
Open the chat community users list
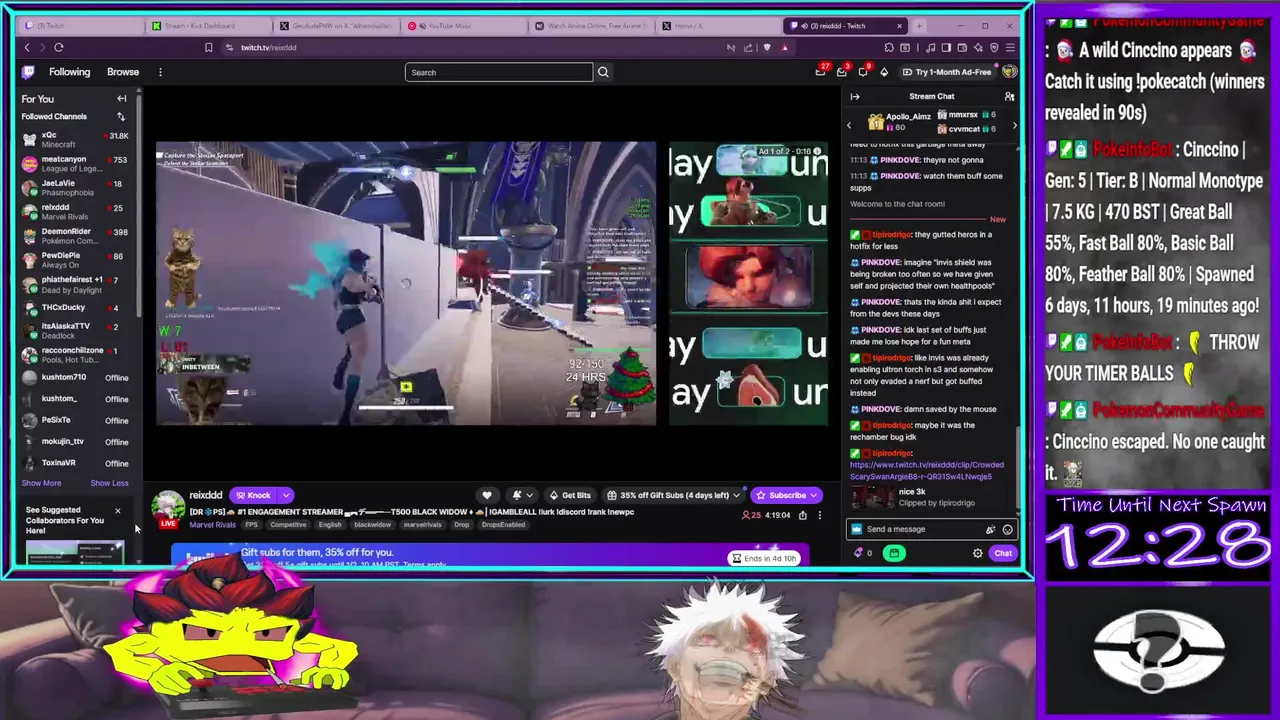click(x=1009, y=97)
